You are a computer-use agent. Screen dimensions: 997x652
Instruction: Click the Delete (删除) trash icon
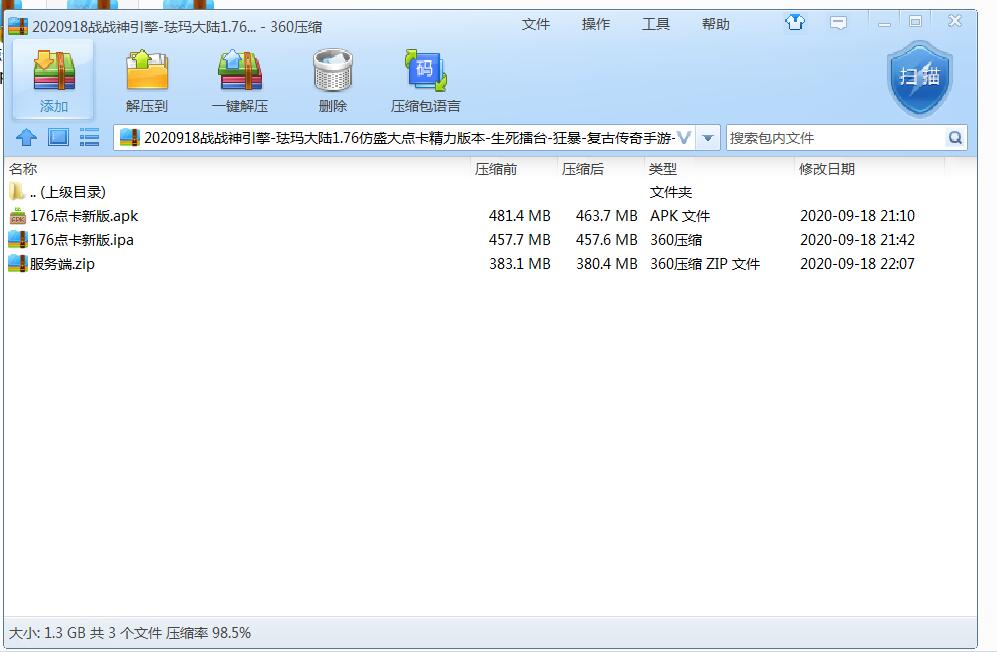(332, 80)
